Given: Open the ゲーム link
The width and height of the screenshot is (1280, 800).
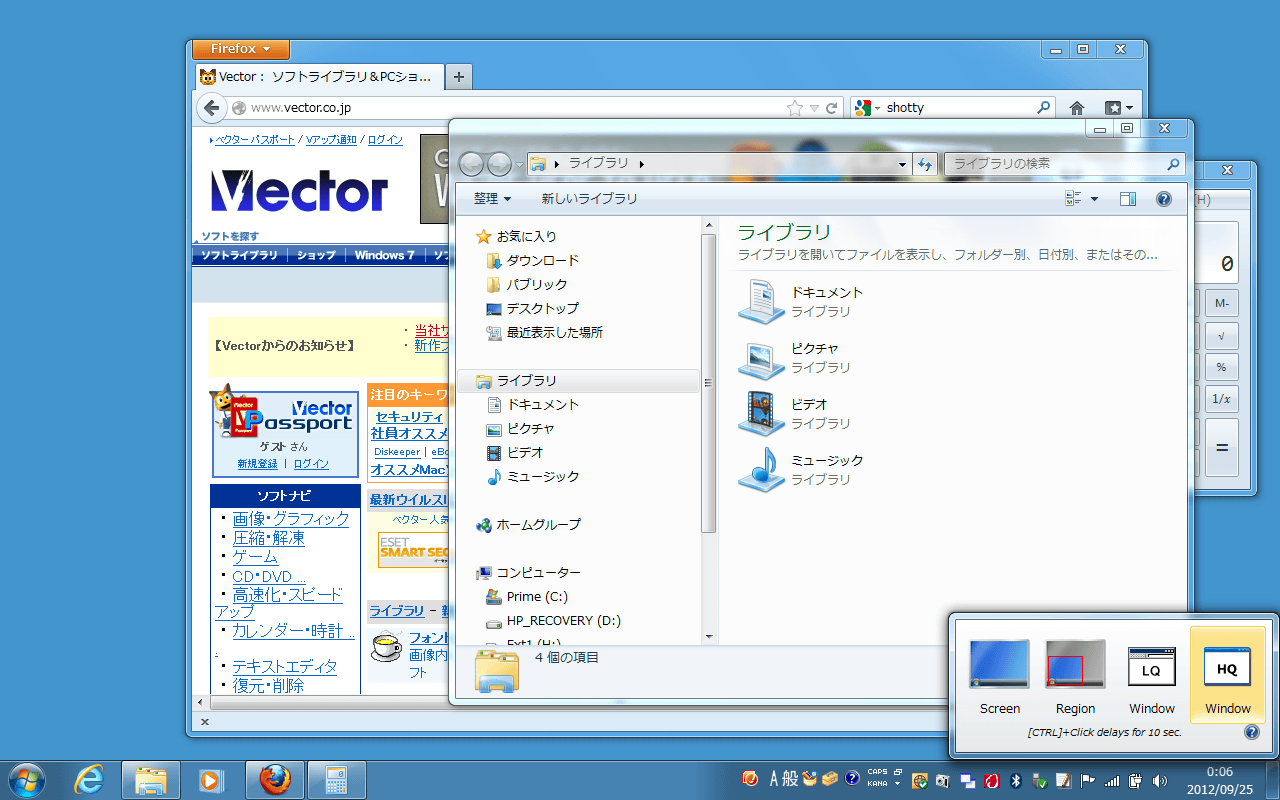Looking at the screenshot, I should [255, 557].
